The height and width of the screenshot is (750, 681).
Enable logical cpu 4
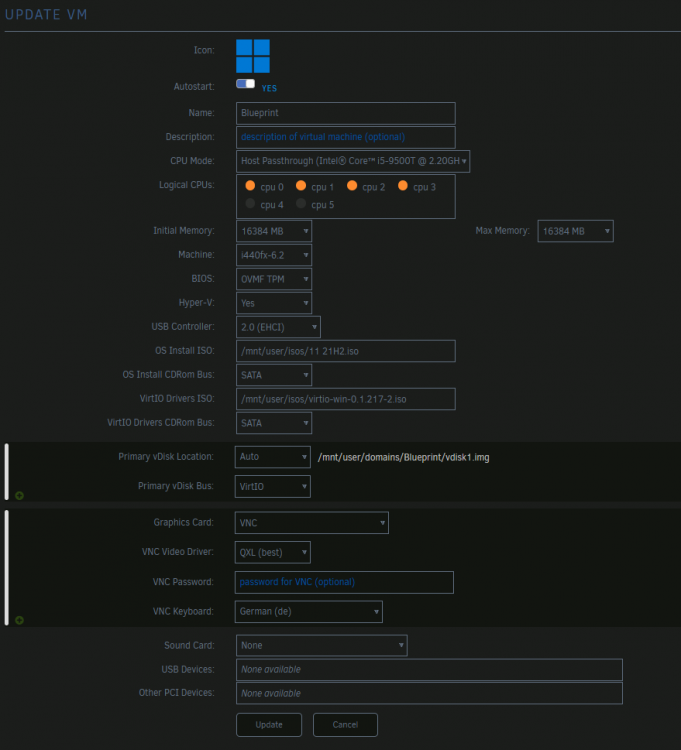point(250,203)
